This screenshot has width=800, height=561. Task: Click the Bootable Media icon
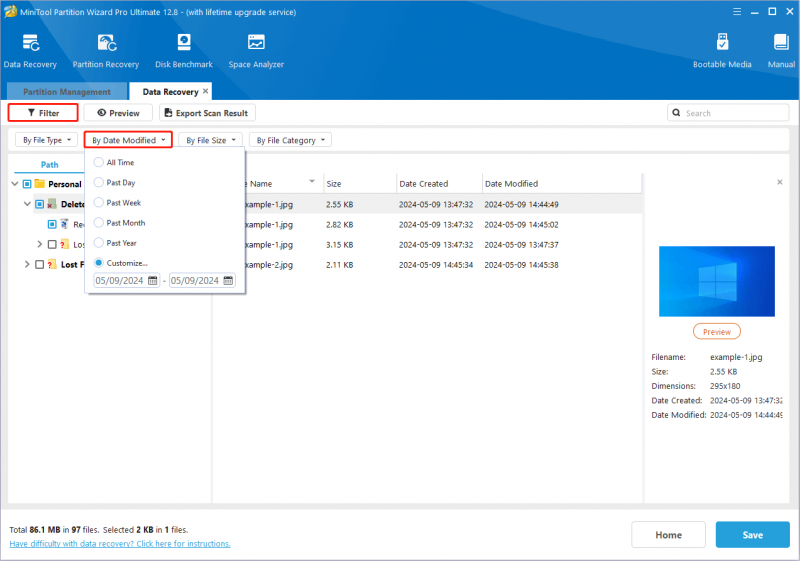[x=722, y=50]
